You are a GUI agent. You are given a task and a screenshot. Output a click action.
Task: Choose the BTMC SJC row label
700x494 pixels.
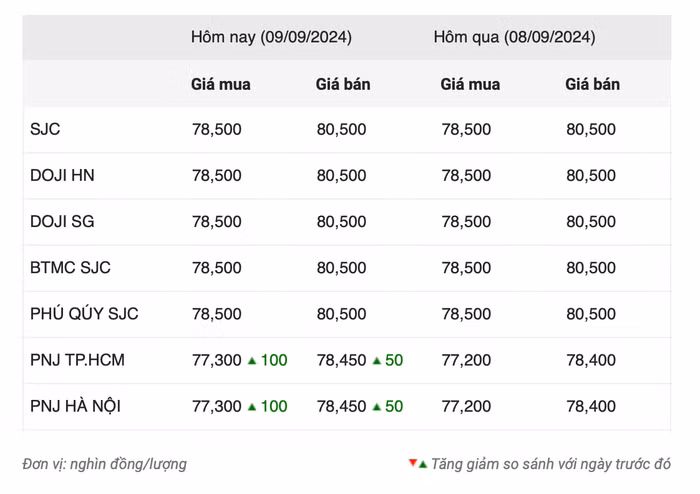click(70, 267)
